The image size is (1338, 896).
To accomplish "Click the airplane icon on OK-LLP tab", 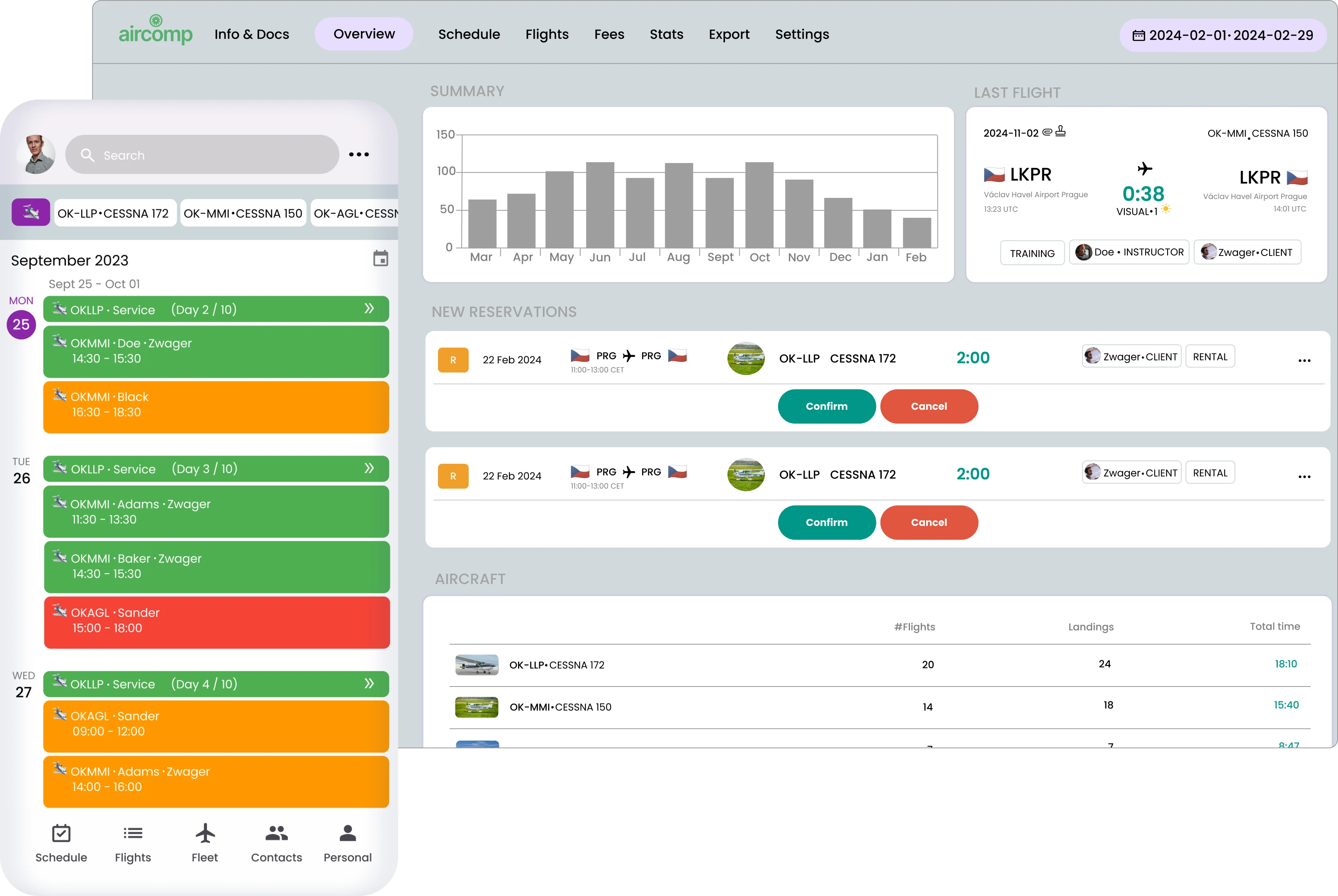I will (30, 213).
